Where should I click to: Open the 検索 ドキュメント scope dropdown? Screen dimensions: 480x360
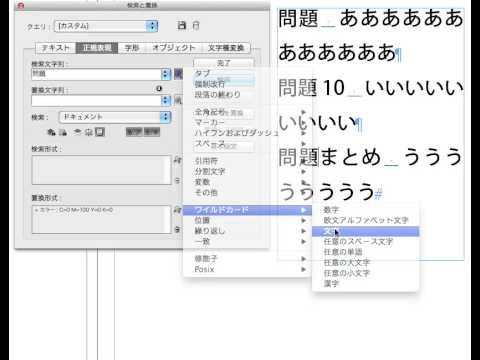115,117
